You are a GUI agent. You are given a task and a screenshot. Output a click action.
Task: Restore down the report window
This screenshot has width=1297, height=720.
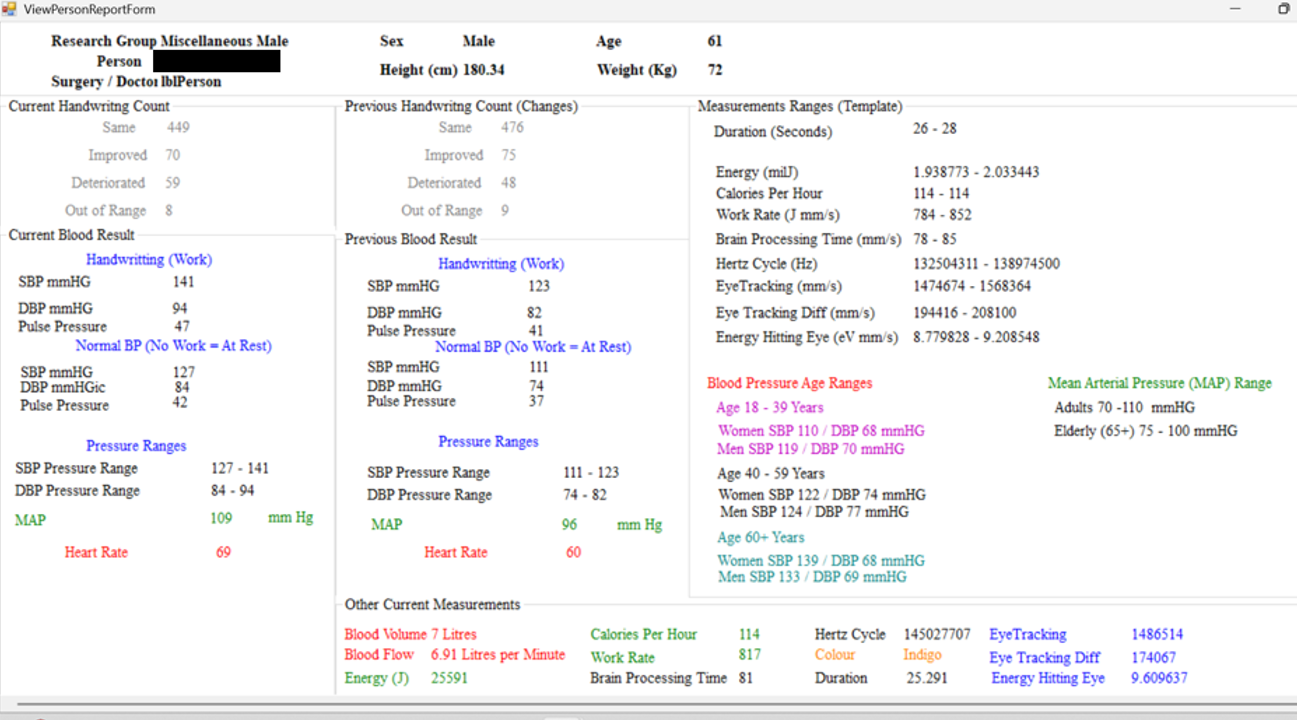[x=1283, y=8]
